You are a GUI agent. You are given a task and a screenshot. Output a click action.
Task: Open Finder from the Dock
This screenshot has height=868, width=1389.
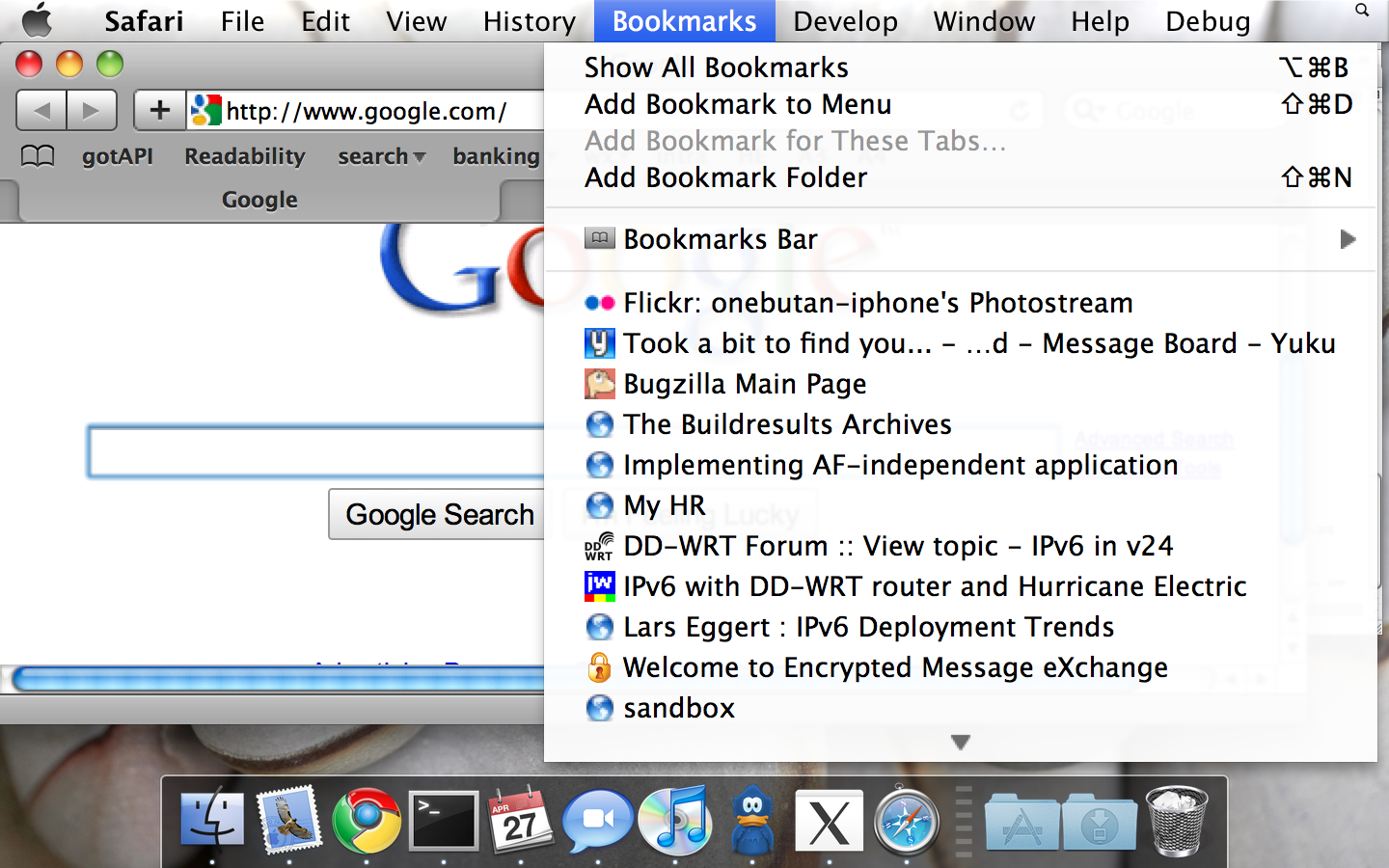click(212, 819)
